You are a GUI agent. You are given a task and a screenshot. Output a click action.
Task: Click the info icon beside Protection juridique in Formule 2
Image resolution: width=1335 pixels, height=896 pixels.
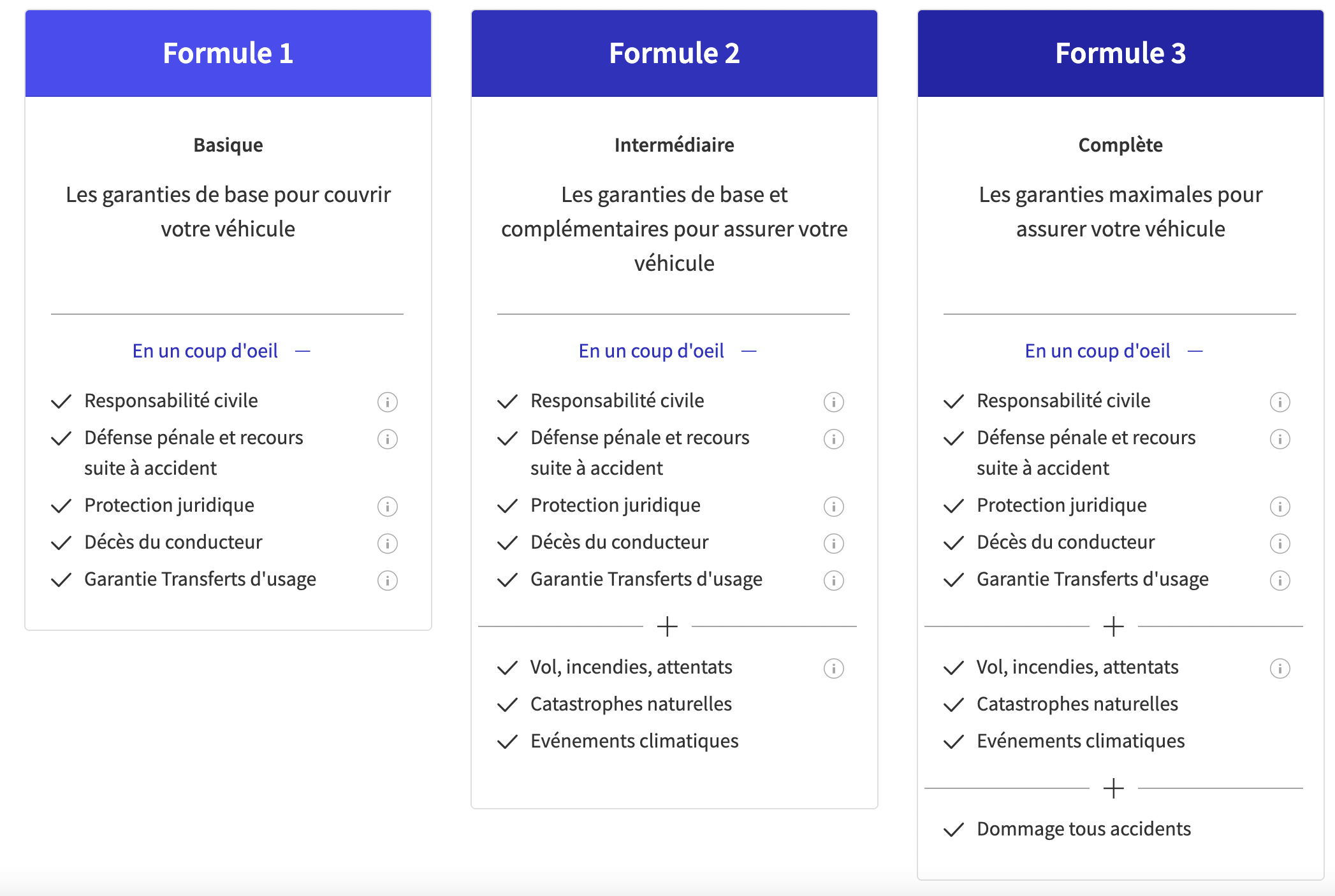point(833,507)
